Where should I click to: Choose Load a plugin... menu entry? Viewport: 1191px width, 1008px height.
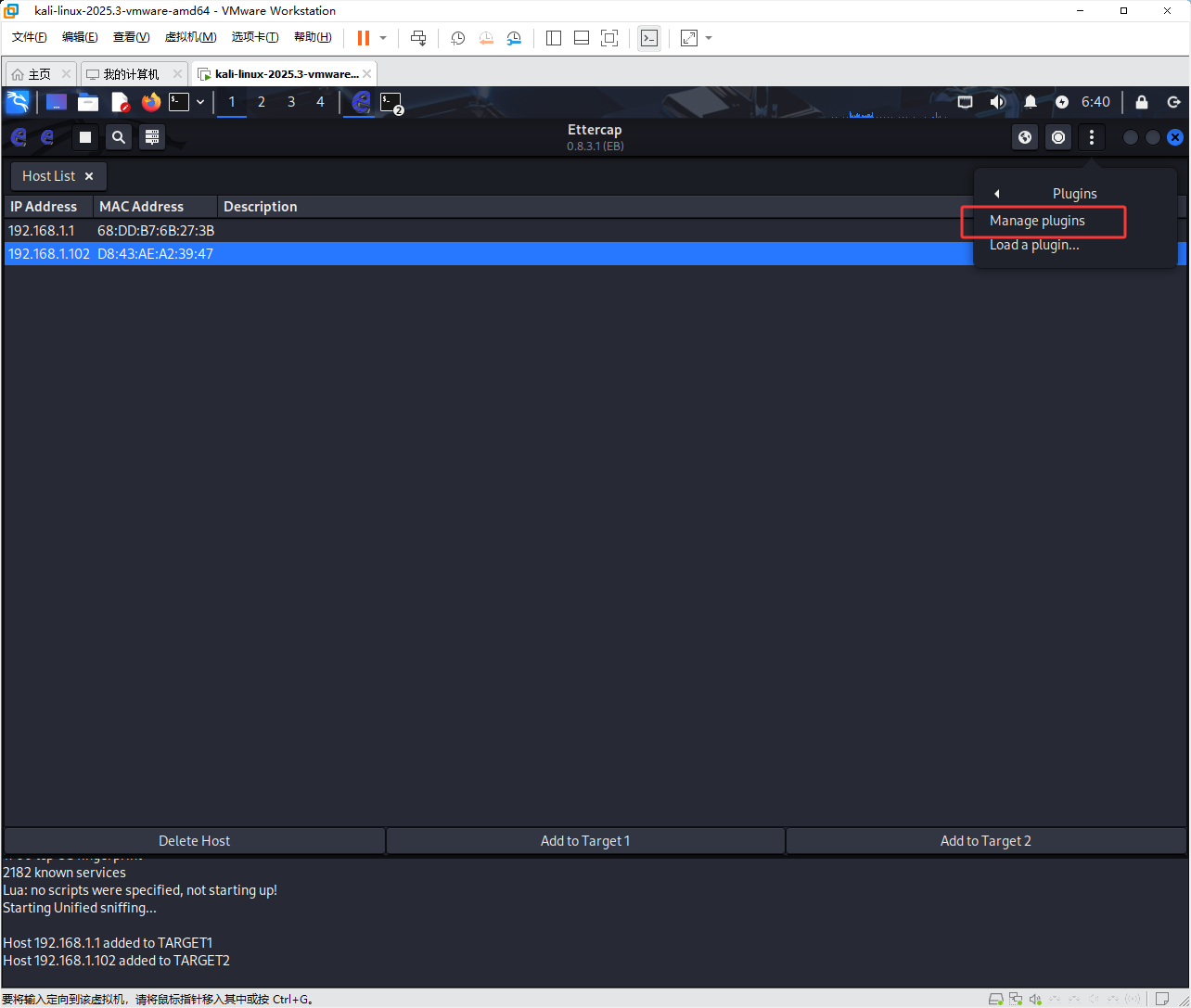click(x=1034, y=245)
